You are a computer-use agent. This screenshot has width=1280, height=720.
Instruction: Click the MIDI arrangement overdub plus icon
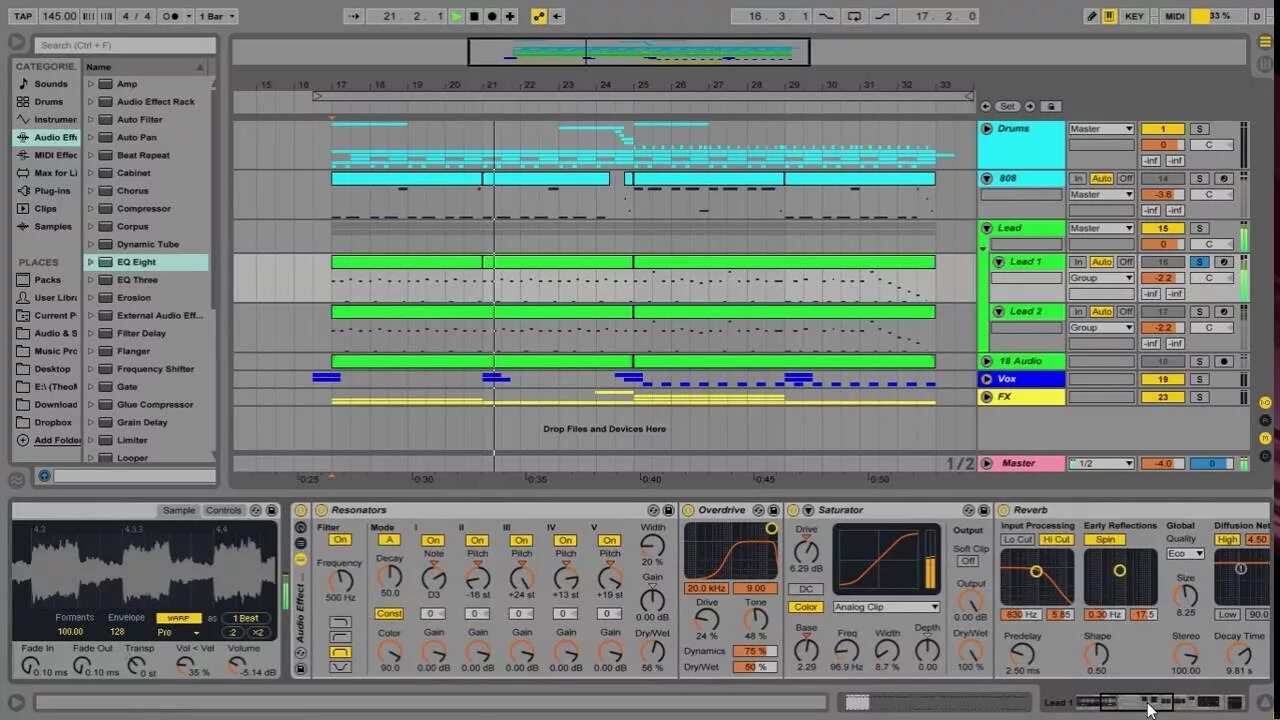[509, 15]
